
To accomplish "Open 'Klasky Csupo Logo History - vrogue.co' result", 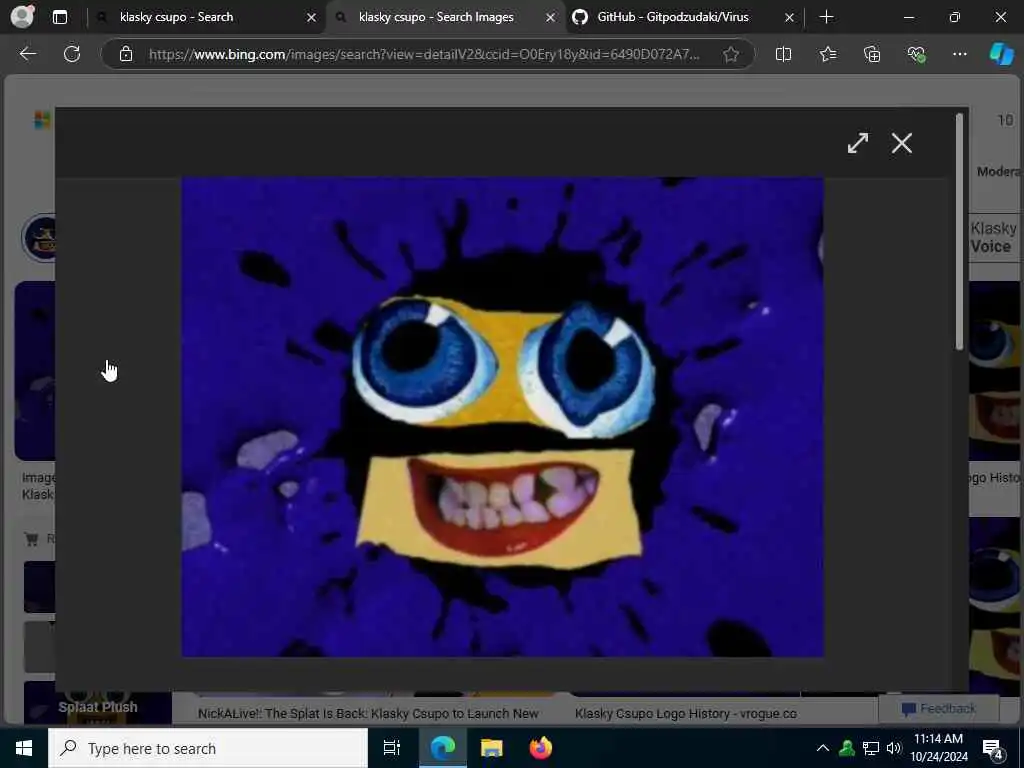I will (x=685, y=714).
